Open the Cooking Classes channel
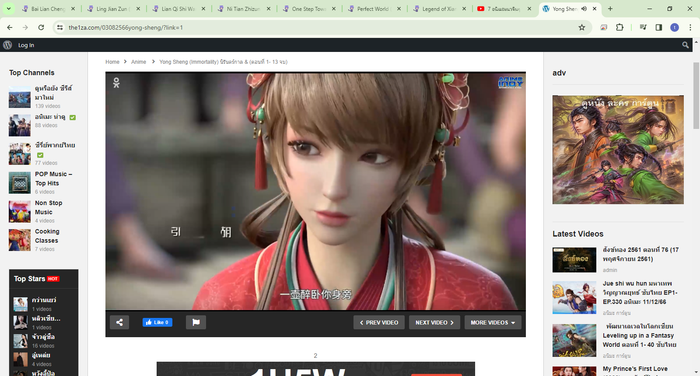Screen dimensions: 700x376 [x=47, y=236]
